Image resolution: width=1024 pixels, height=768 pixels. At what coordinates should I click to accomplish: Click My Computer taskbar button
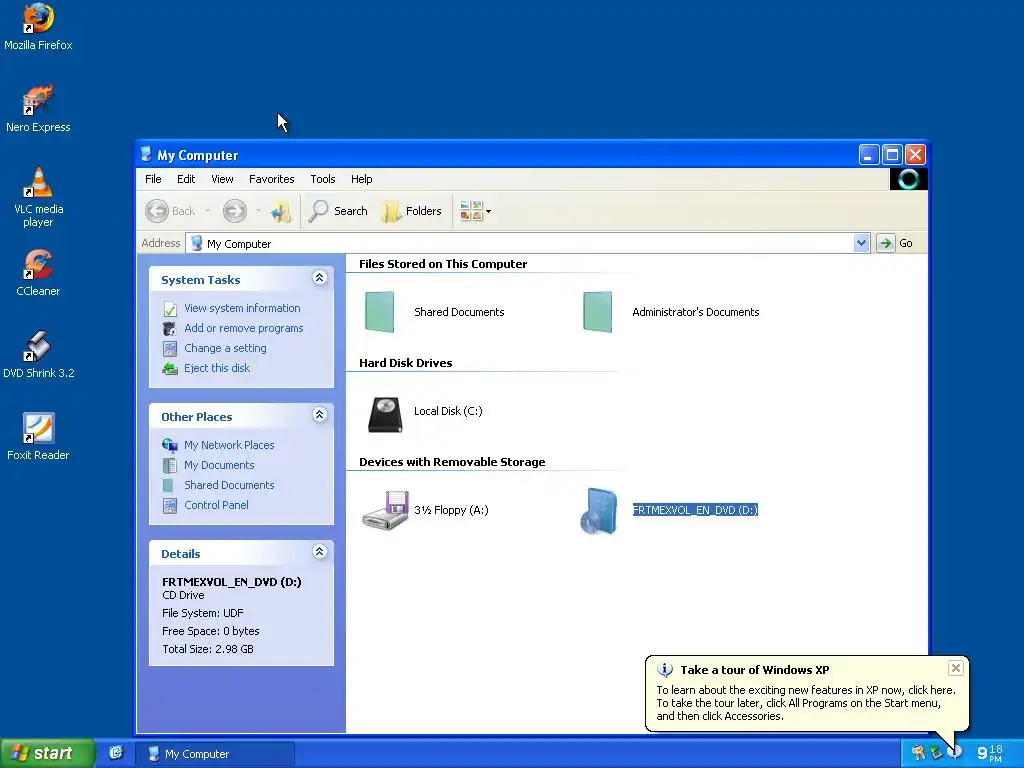215,754
